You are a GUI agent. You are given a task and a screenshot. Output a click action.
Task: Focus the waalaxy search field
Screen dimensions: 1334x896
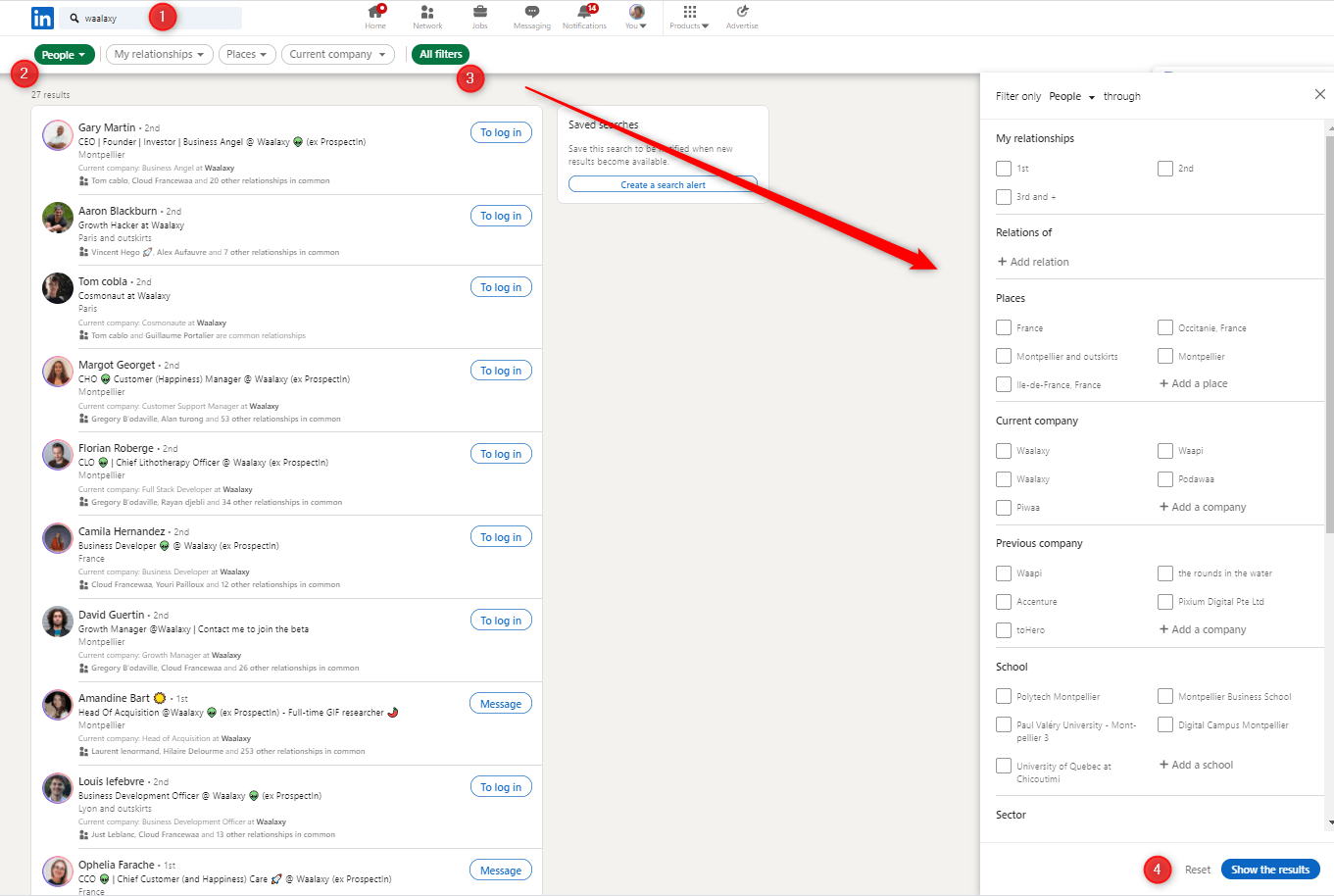151,18
